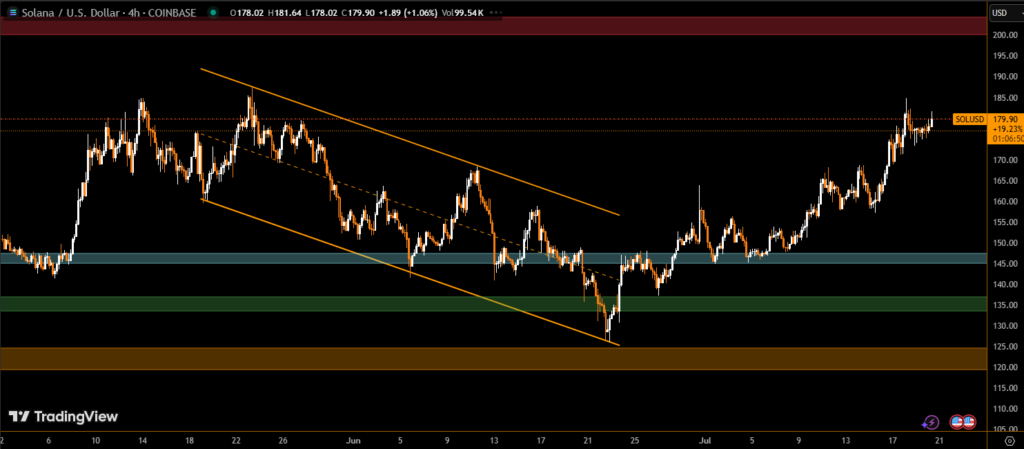Viewport: 1024px width, 449px height.
Task: Click the first US flag economic event
Action: pyautogui.click(x=957, y=423)
